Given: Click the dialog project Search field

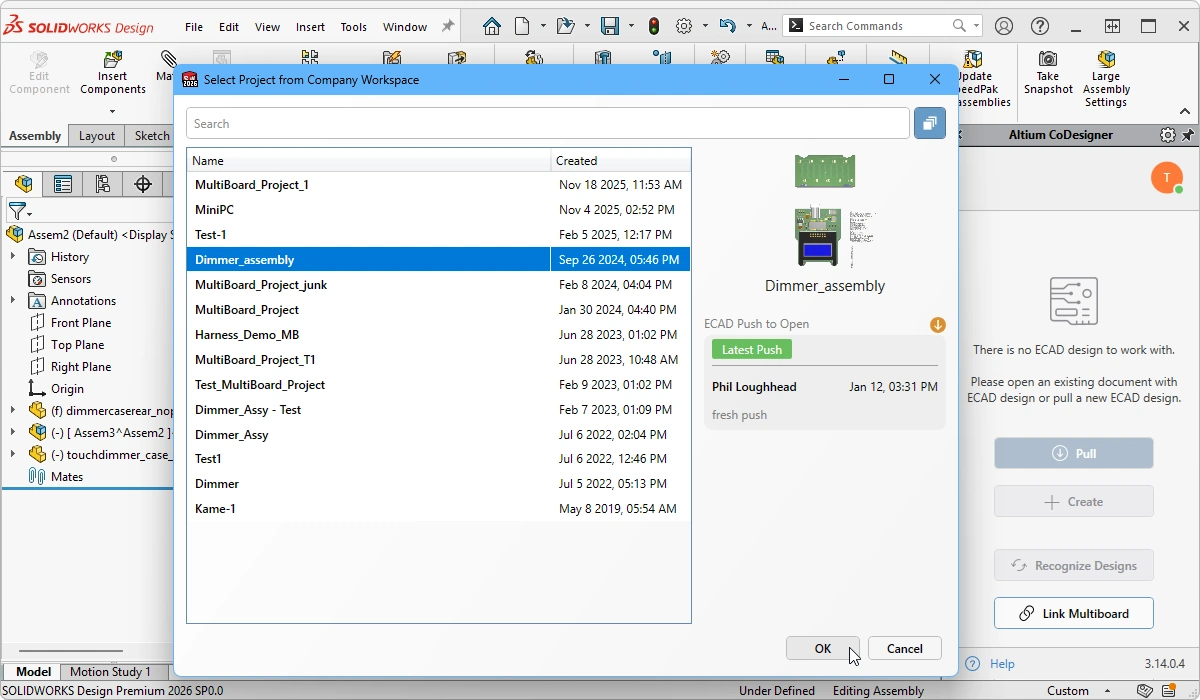Looking at the screenshot, I should tap(548, 123).
